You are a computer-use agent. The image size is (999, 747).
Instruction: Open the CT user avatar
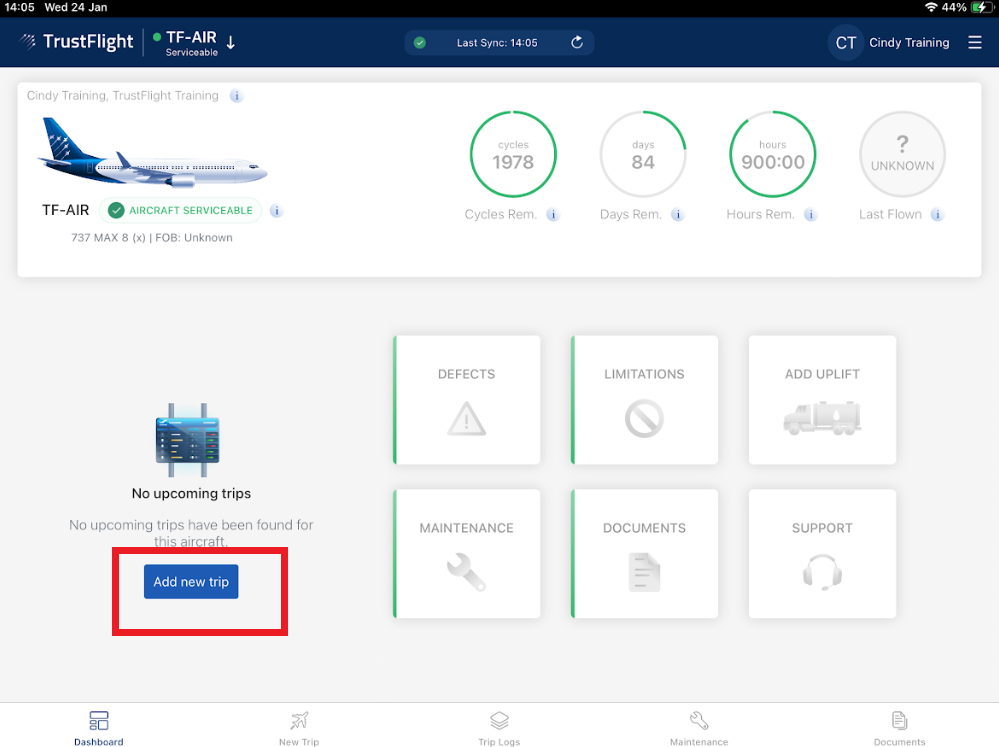845,43
